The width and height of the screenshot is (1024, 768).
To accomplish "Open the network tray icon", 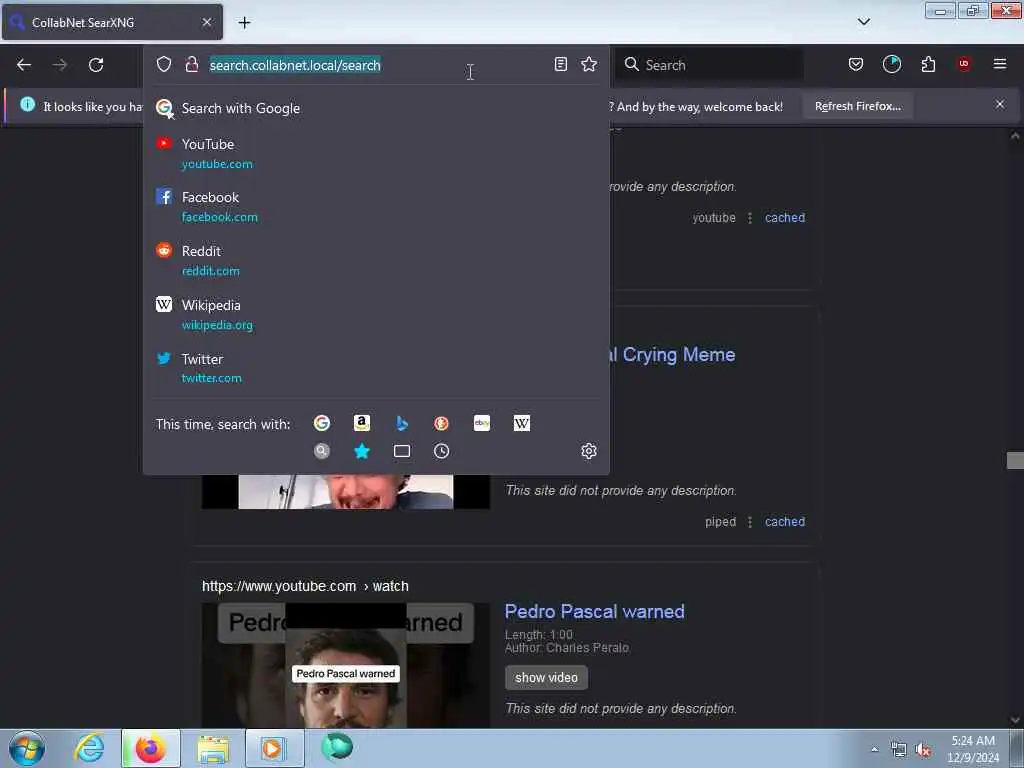I will (899, 750).
